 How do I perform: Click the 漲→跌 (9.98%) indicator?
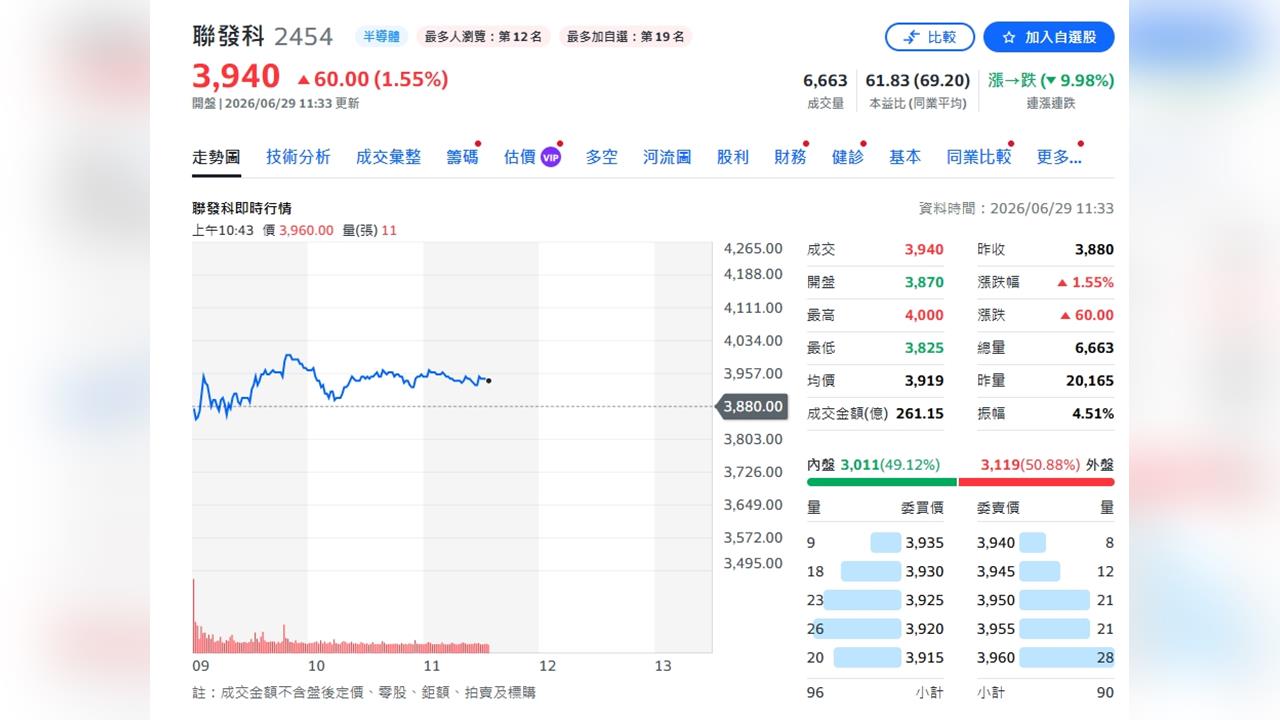click(x=1051, y=80)
